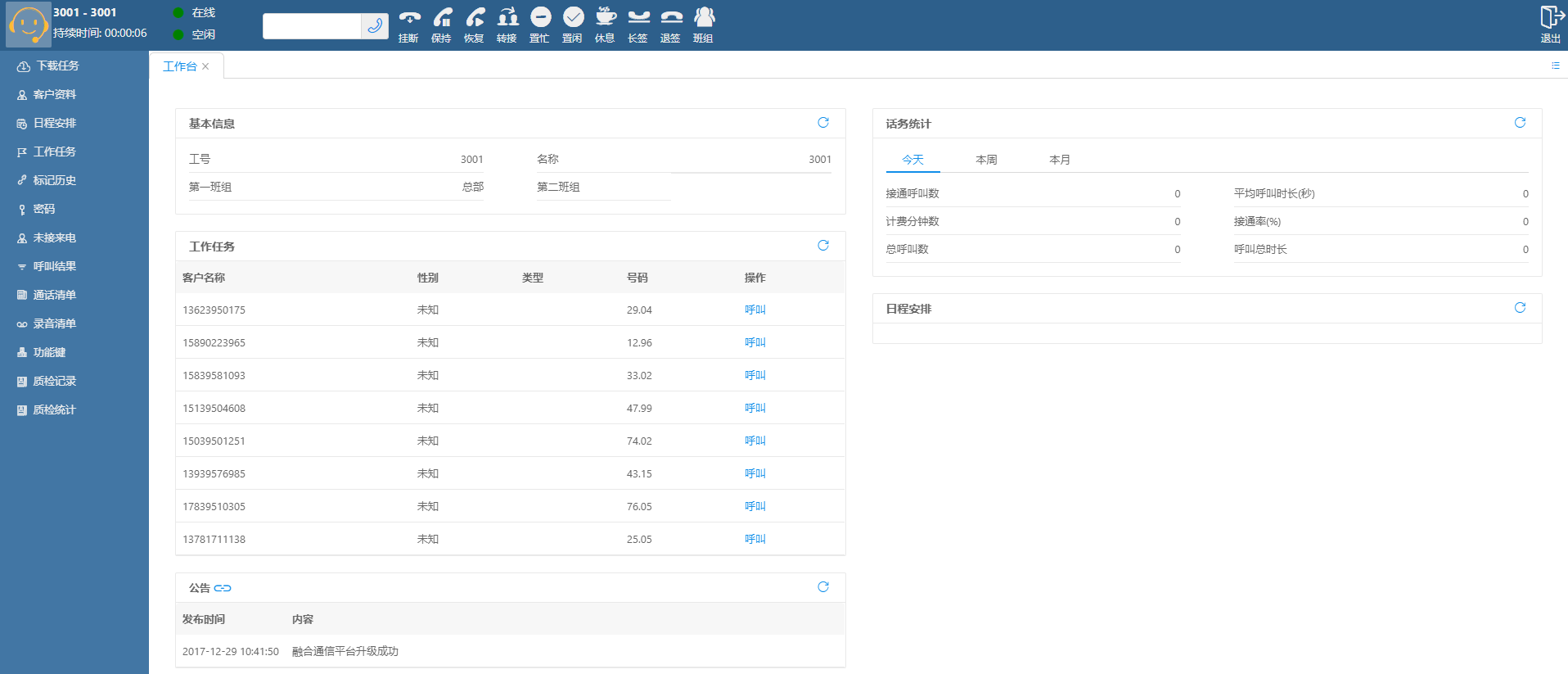Switch statistics to 今天 tab

pyautogui.click(x=912, y=160)
